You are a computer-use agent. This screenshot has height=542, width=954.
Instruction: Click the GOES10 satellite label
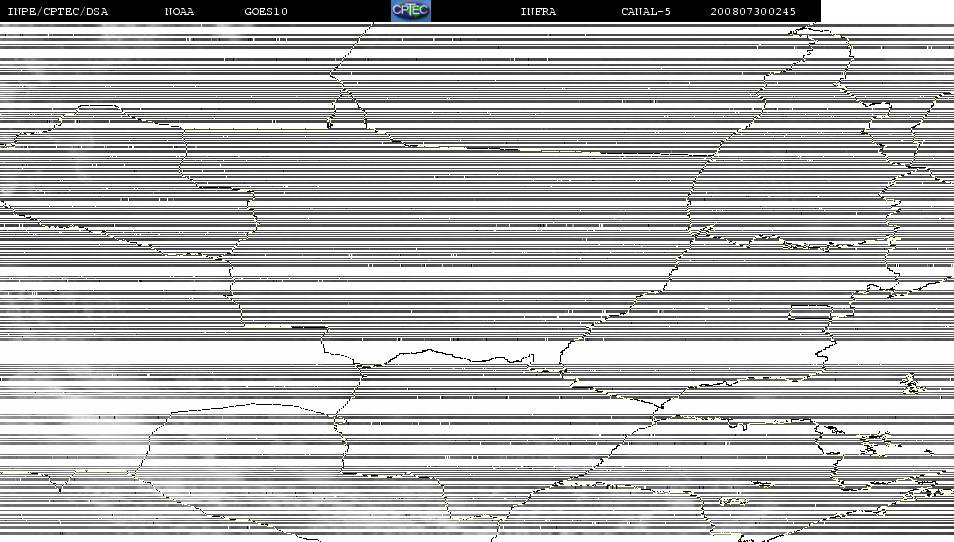[x=266, y=12]
